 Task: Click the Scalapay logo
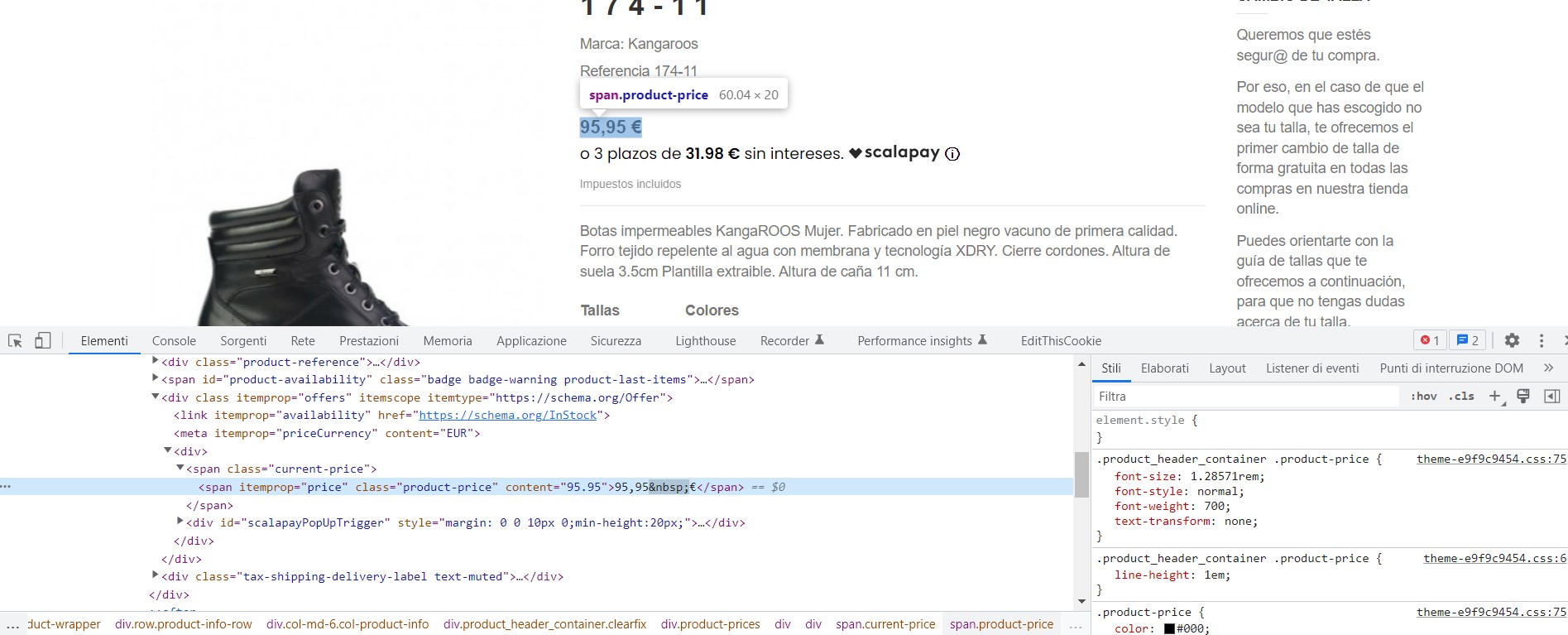(894, 152)
